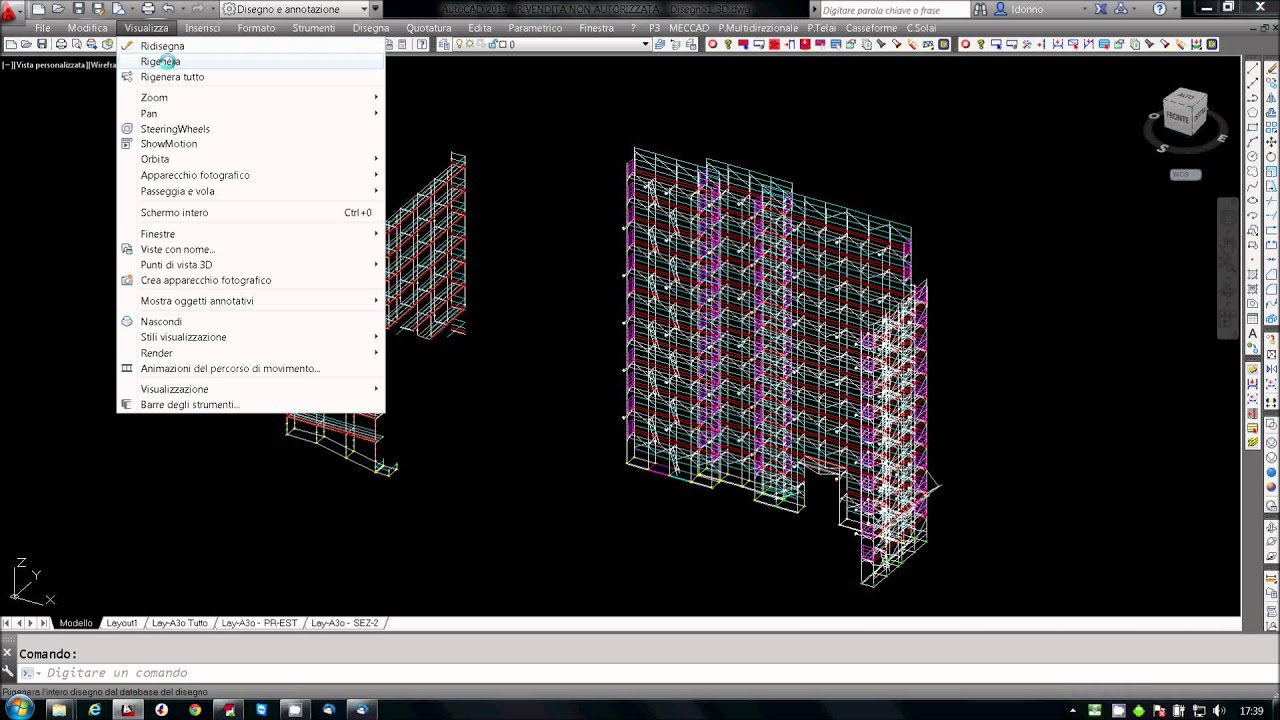Viewport: 1280px width, 720px height.
Task: Open the Zoom submenu
Action: pos(250,98)
